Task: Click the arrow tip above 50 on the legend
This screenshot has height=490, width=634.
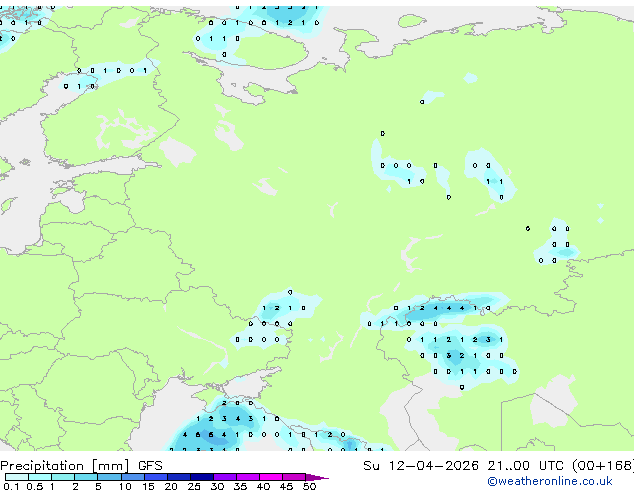Action: point(317,477)
